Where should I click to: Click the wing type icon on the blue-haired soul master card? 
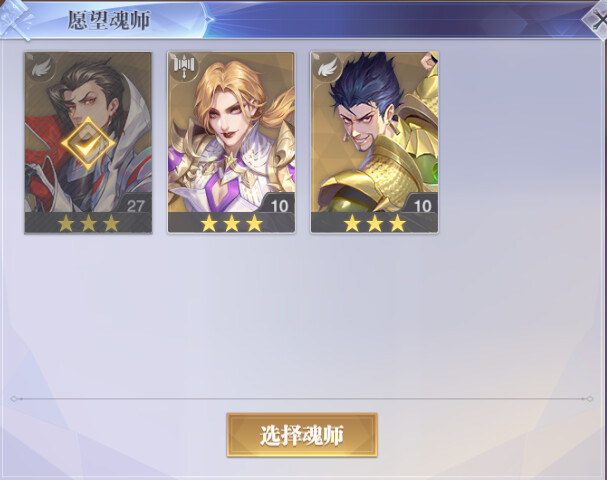coord(327,67)
